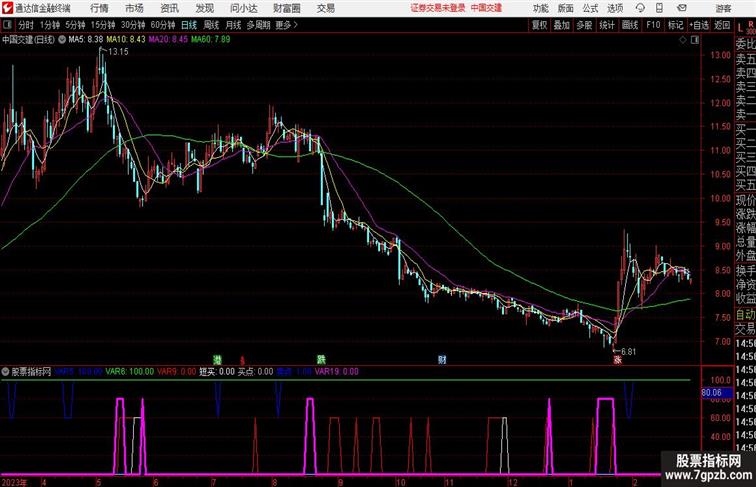This screenshot has width=756, height=487.
Task: Click the 中国交建 stock name in title bar
Action: click(486, 8)
